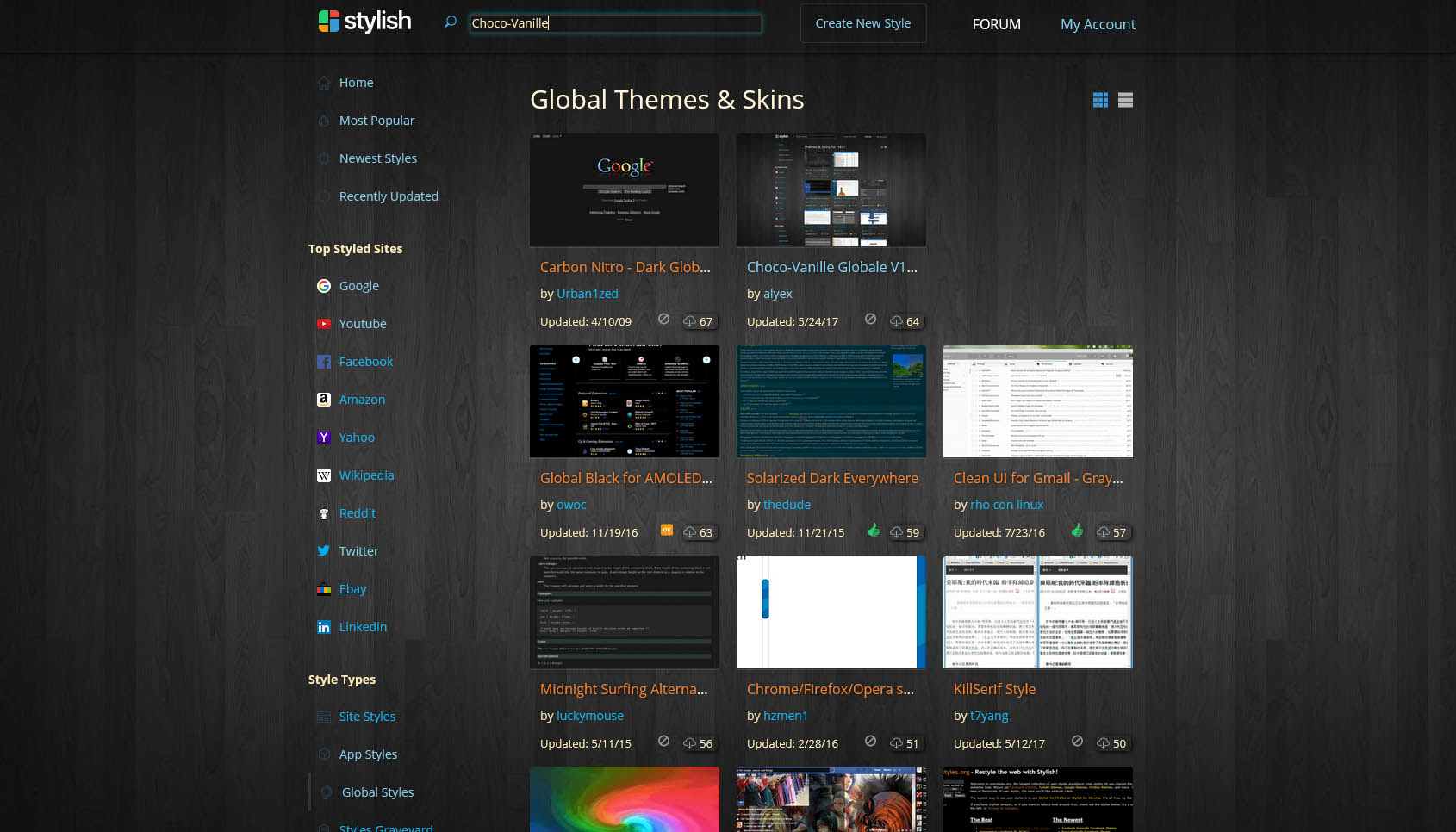
Task: Open Most Popular styles
Action: (376, 121)
